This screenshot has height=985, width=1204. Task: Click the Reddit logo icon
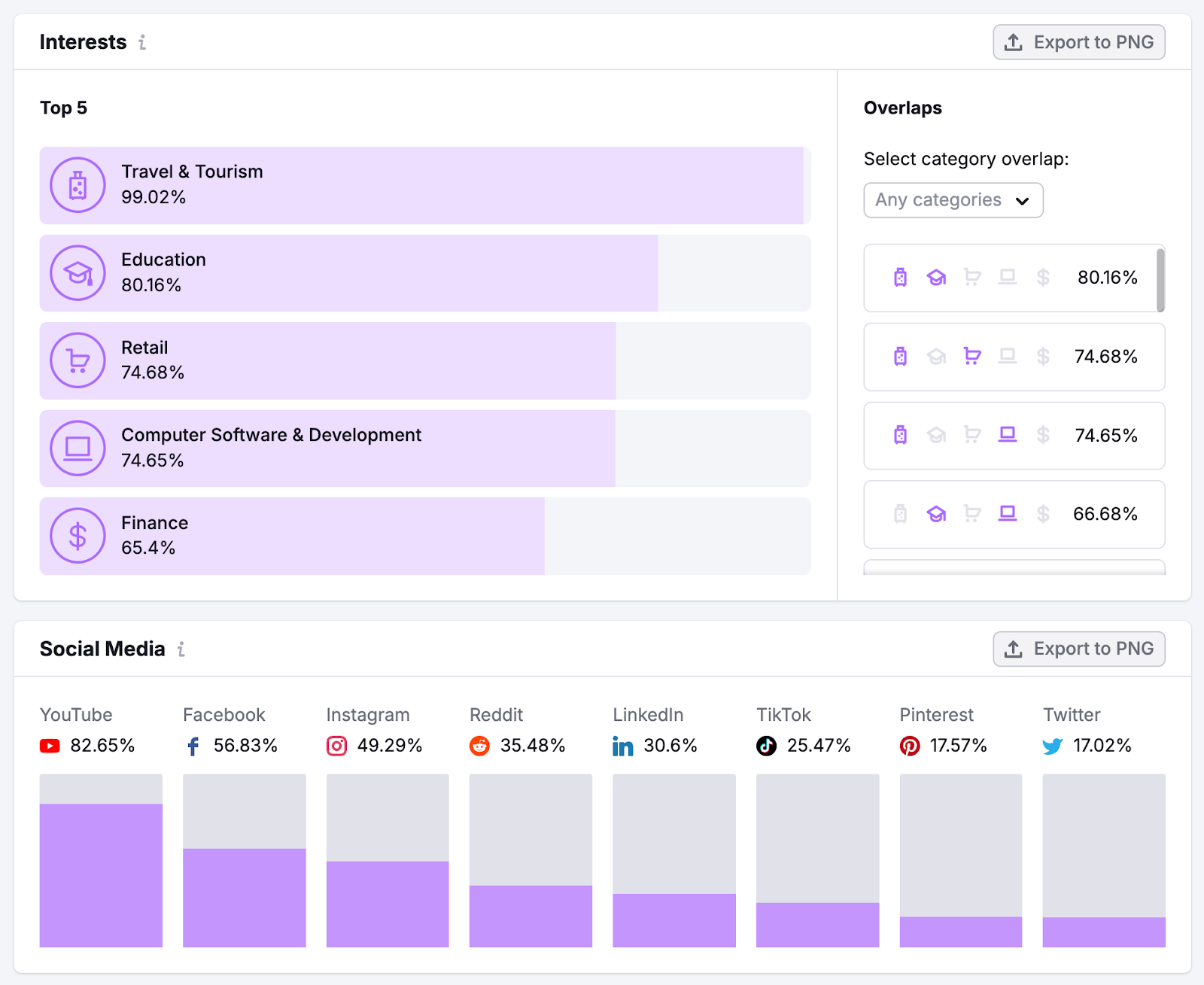coord(479,746)
